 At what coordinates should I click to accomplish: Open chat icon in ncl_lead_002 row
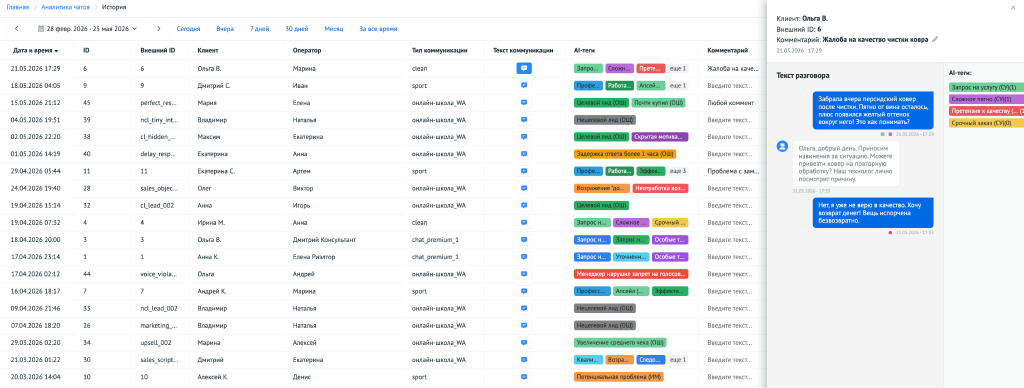524,308
